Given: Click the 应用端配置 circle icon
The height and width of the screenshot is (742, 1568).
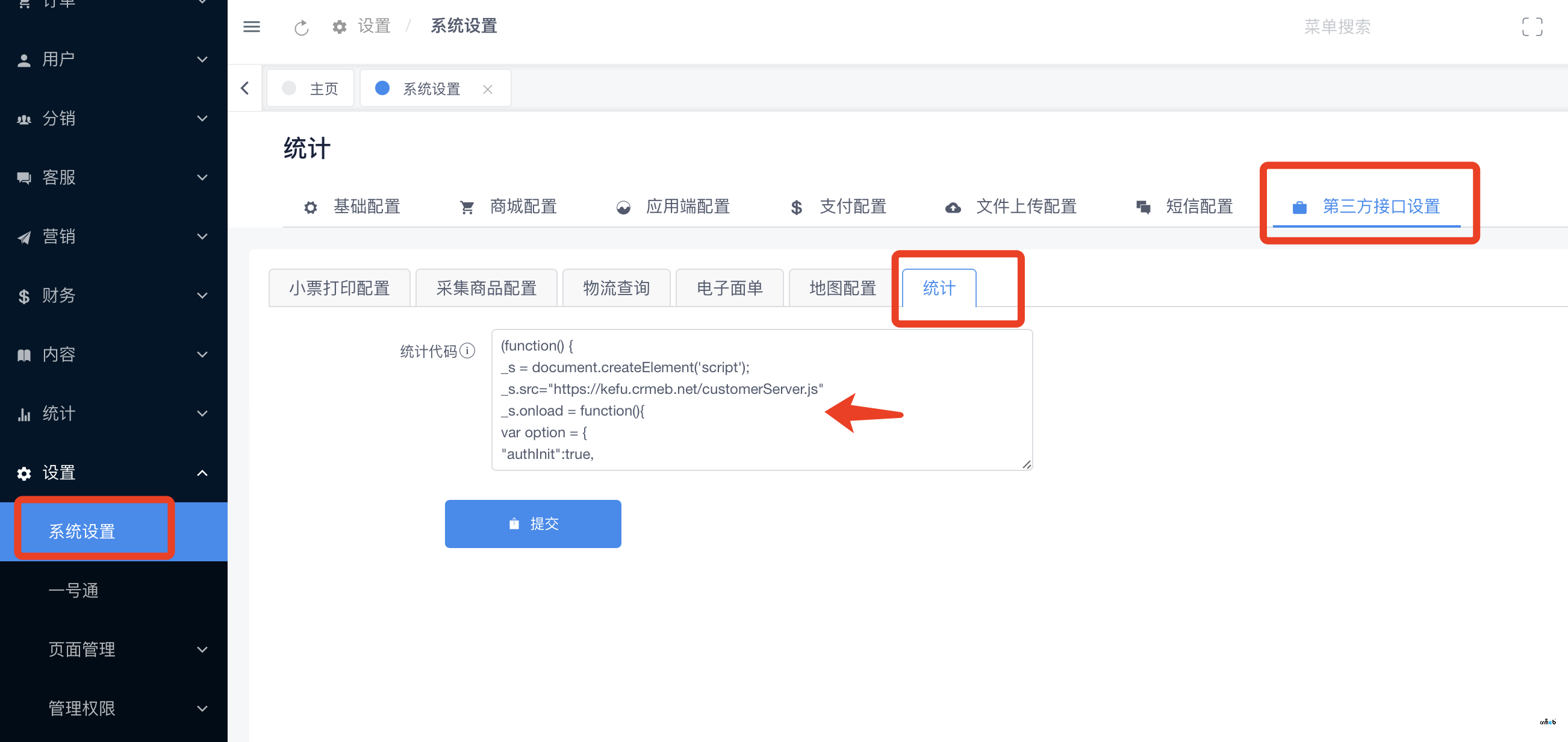Looking at the screenshot, I should coord(623,207).
